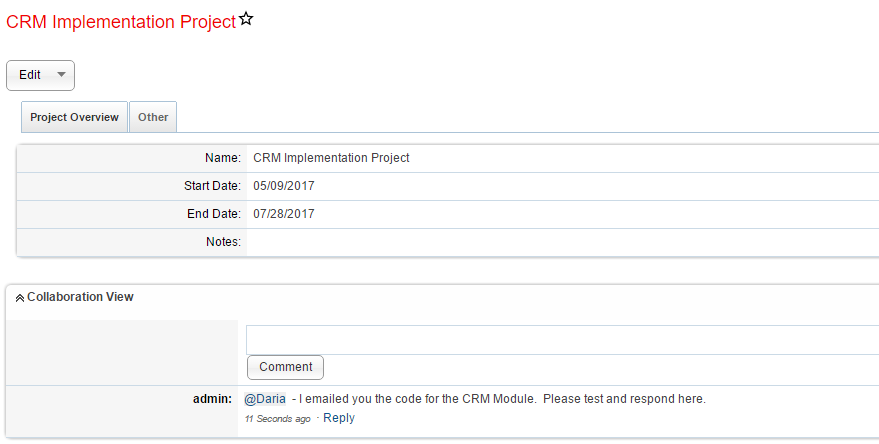
Task: Click the Name field value text
Action: tap(331, 158)
